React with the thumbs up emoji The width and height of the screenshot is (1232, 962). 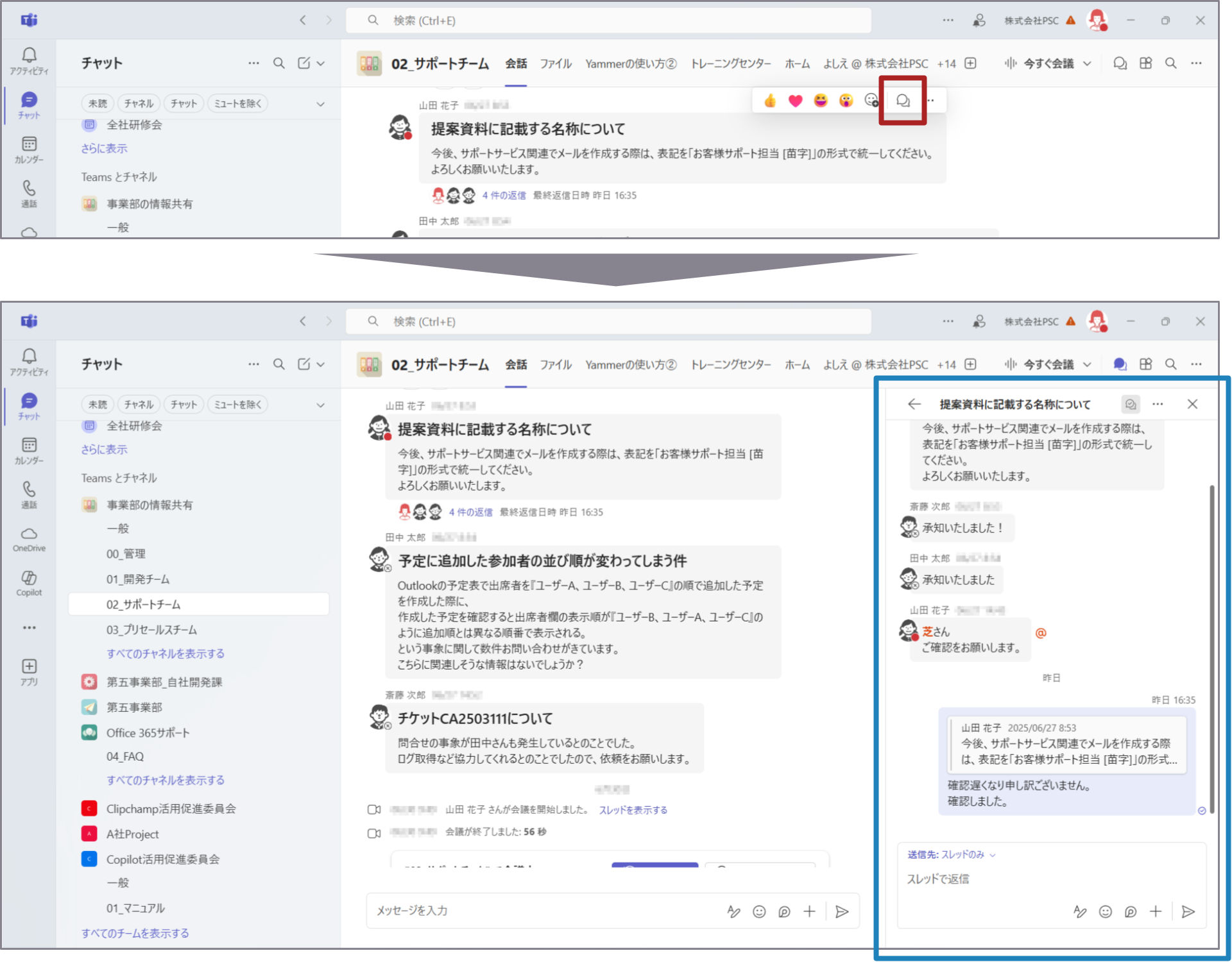(x=770, y=101)
